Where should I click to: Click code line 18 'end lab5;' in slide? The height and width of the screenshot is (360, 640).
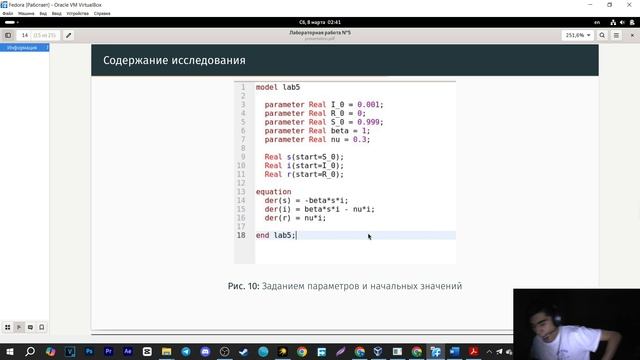click(x=276, y=236)
